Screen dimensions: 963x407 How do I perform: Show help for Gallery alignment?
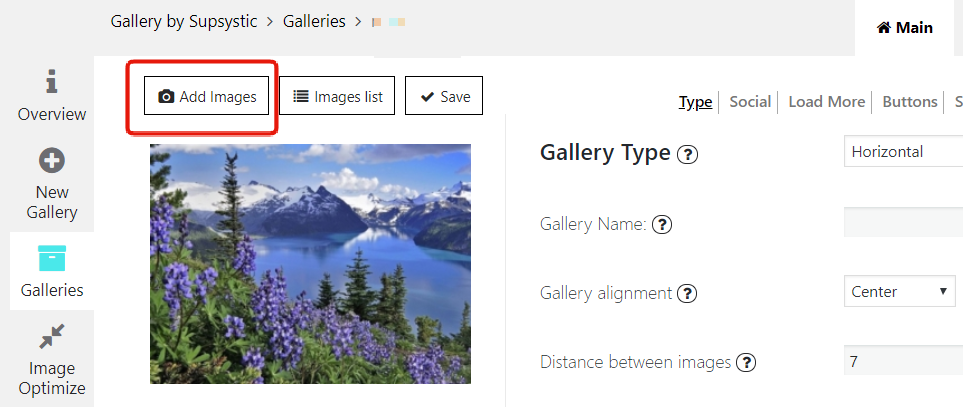point(687,293)
